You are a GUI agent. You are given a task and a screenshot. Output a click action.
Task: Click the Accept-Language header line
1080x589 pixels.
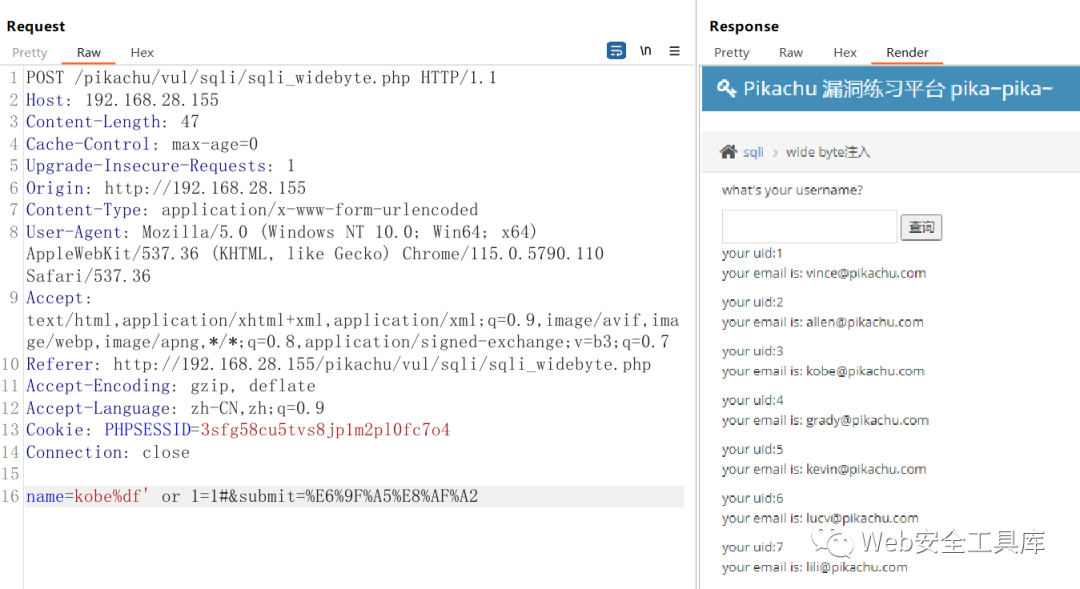175,409
